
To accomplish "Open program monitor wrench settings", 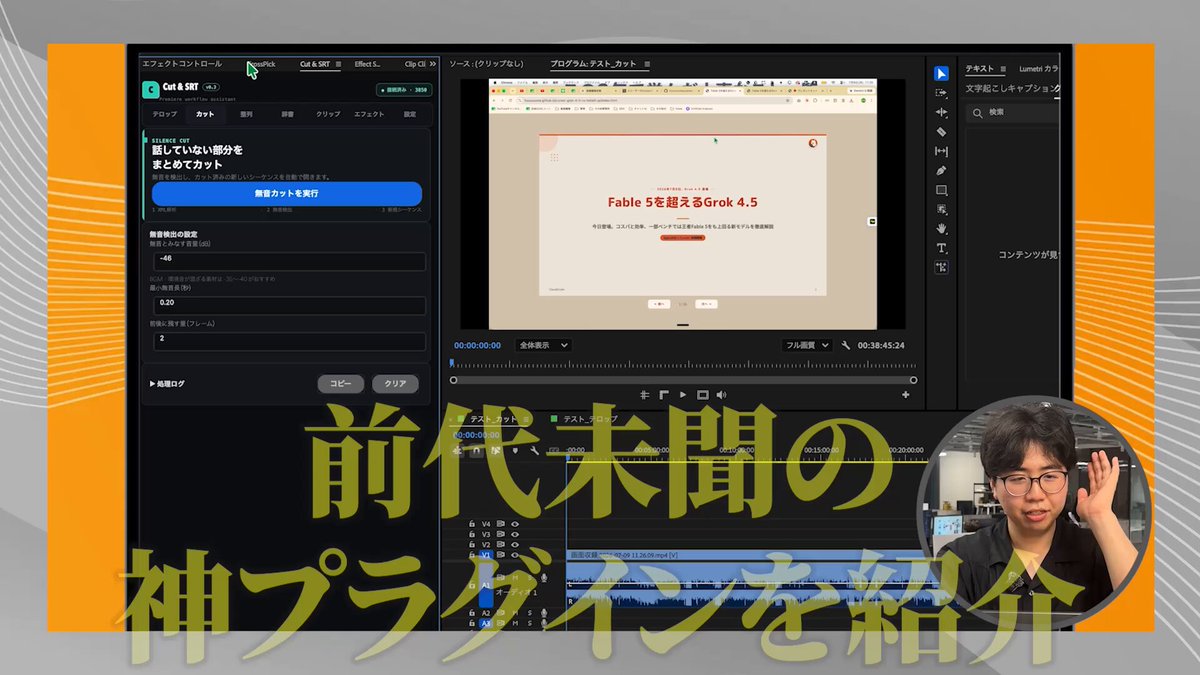I will coord(846,345).
